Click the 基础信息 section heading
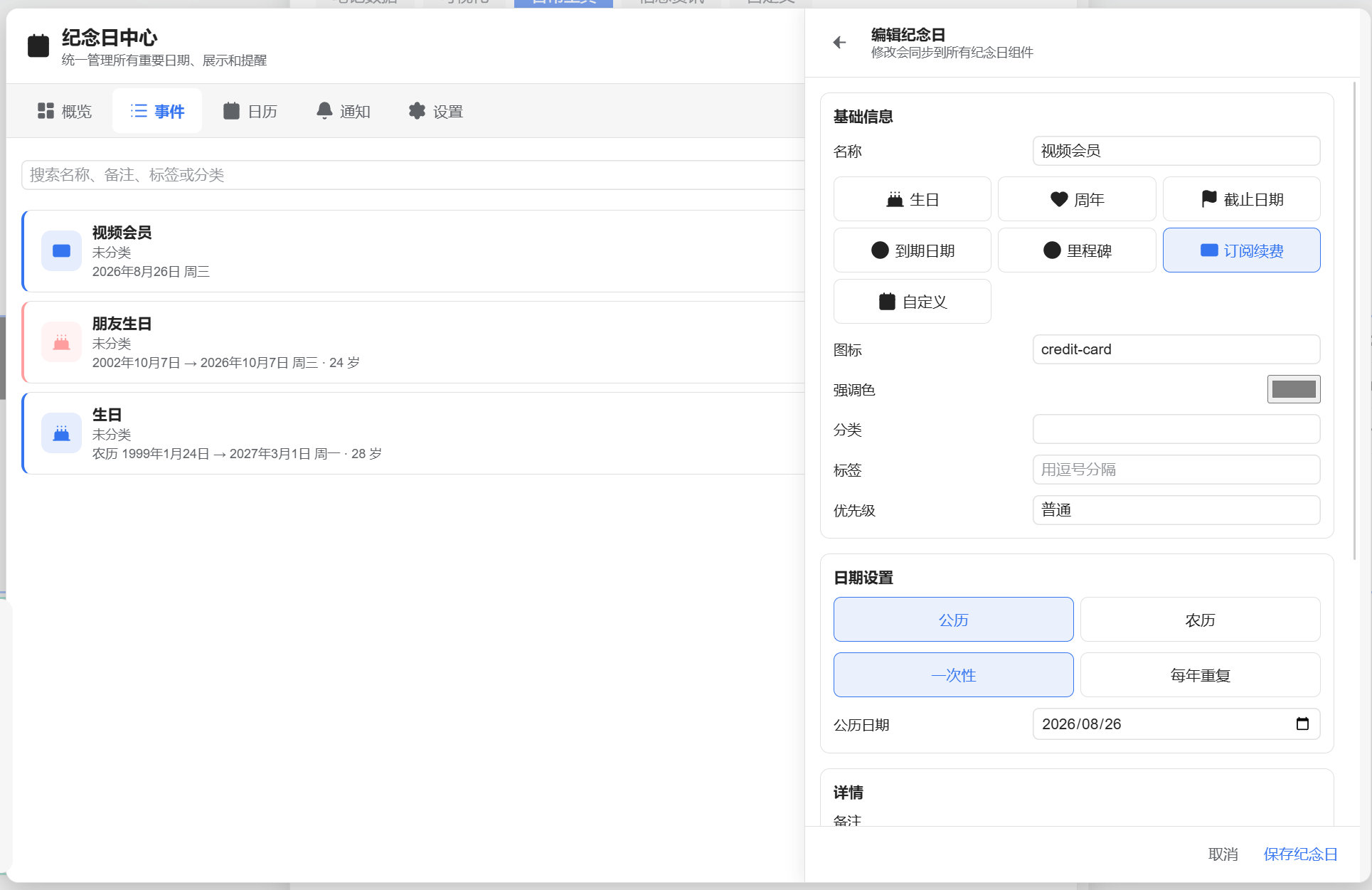This screenshot has width=1372, height=890. click(x=863, y=117)
